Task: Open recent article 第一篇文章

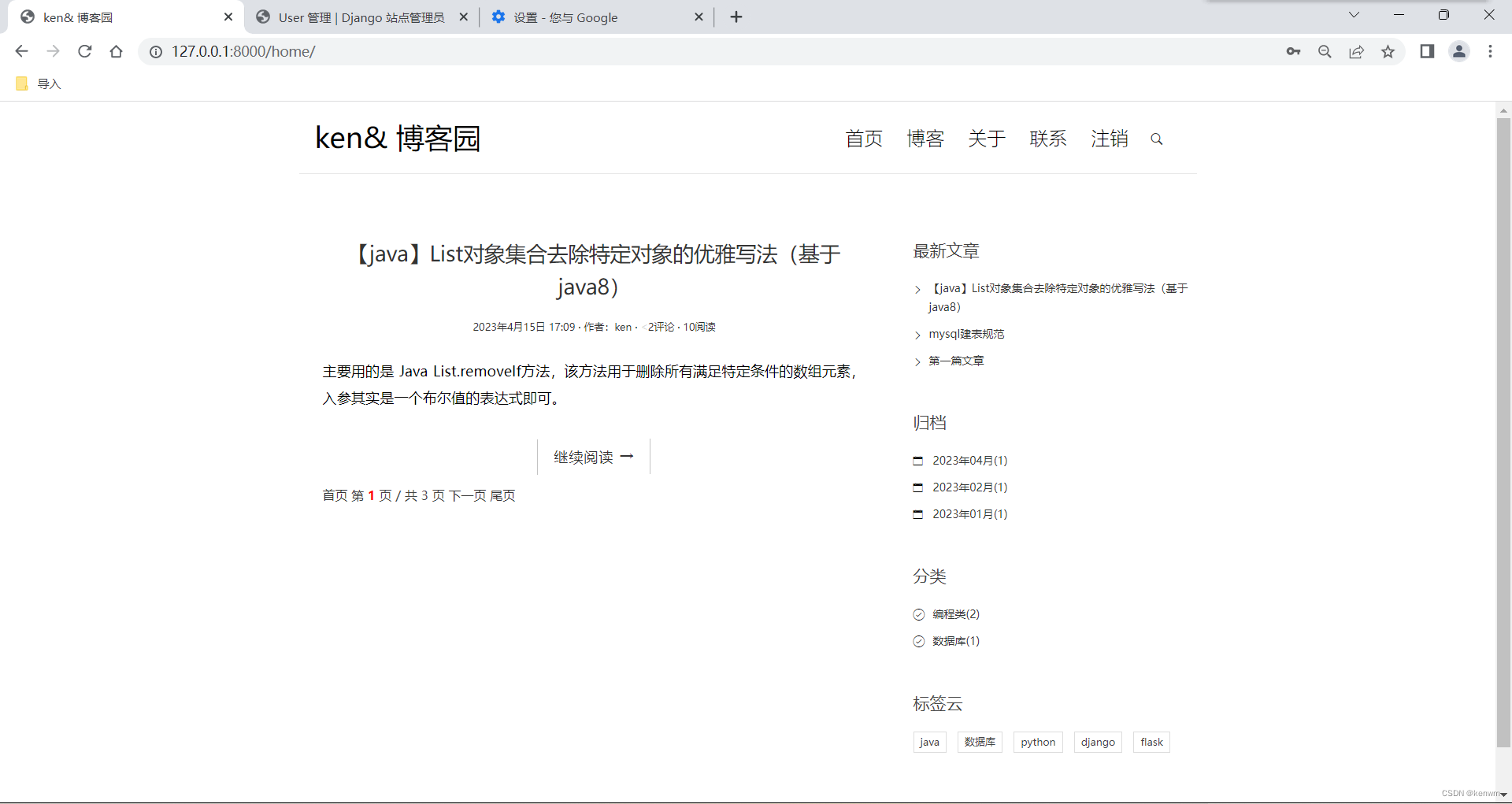Action: tap(956, 361)
